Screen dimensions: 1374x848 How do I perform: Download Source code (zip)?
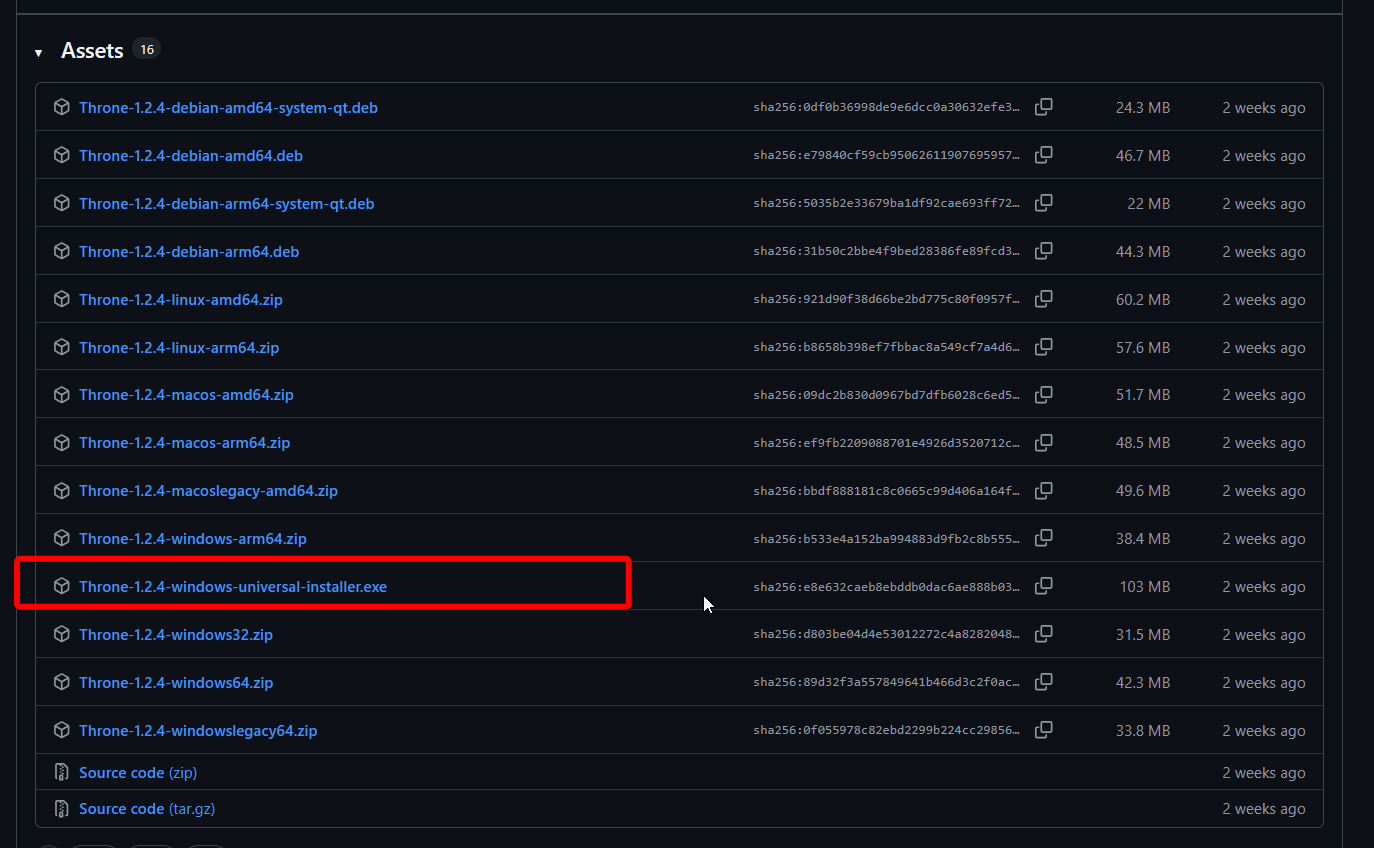pyautogui.click(x=138, y=772)
